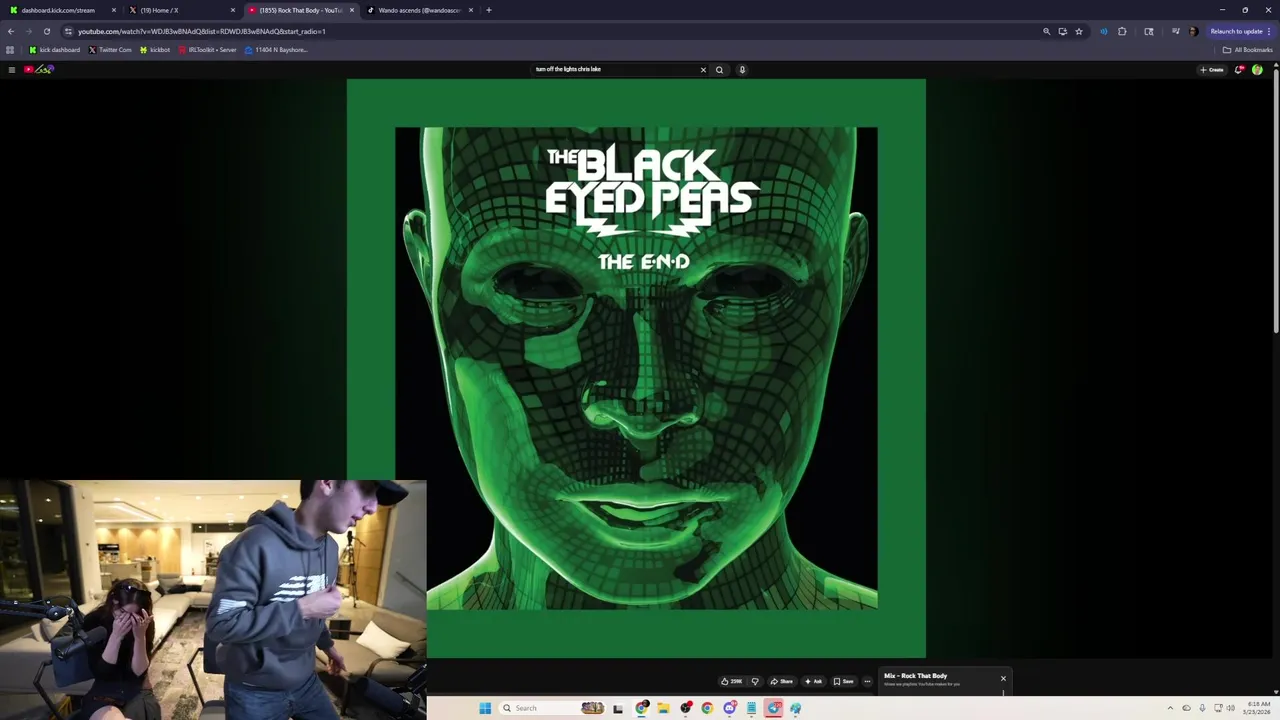Switch to the dashboard.kick.com/stream tab

60,10
